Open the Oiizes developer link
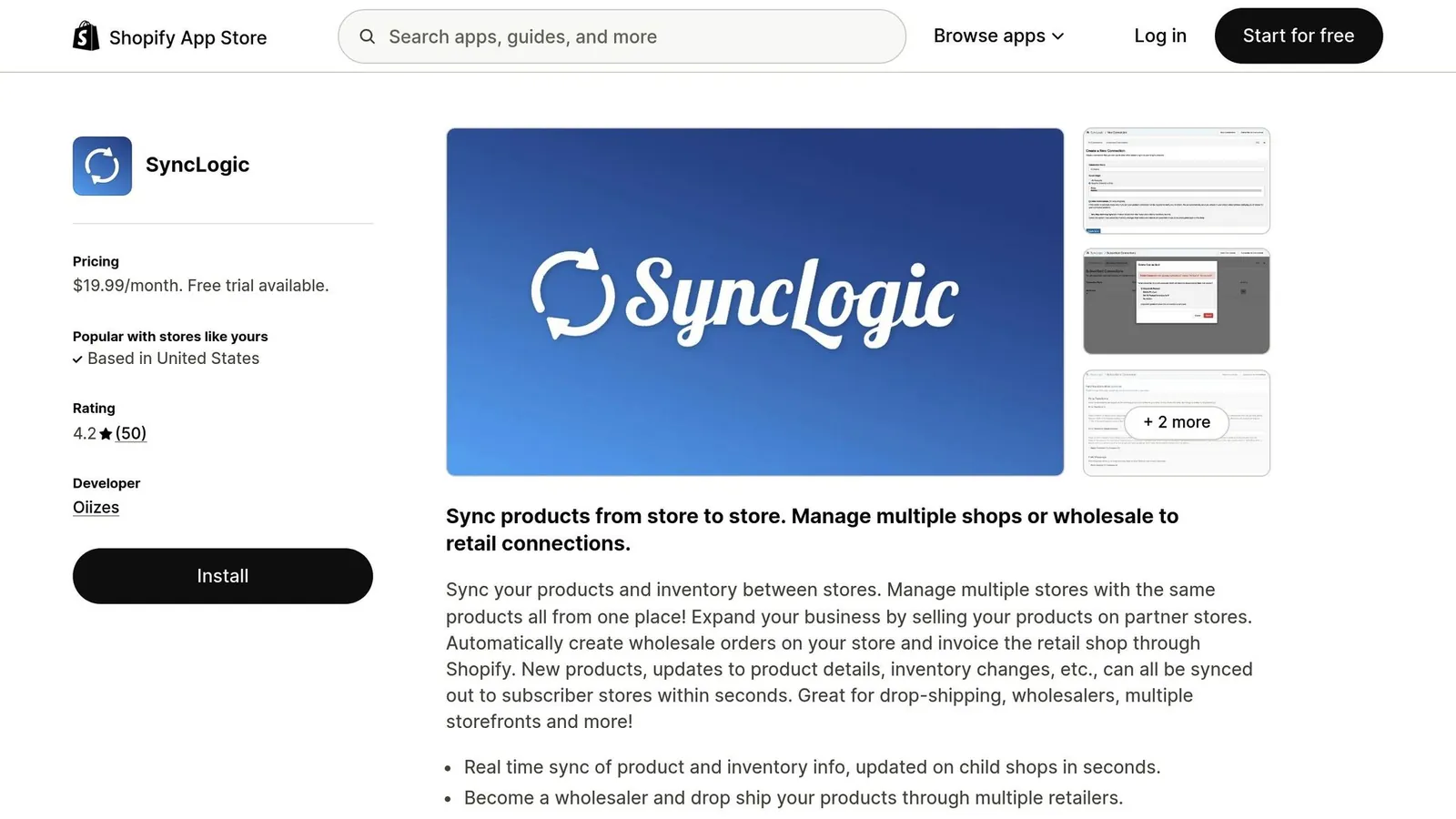 click(96, 507)
